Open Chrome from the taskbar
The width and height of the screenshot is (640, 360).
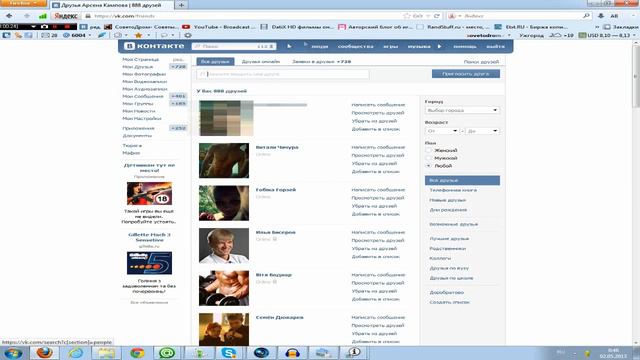click(137, 353)
